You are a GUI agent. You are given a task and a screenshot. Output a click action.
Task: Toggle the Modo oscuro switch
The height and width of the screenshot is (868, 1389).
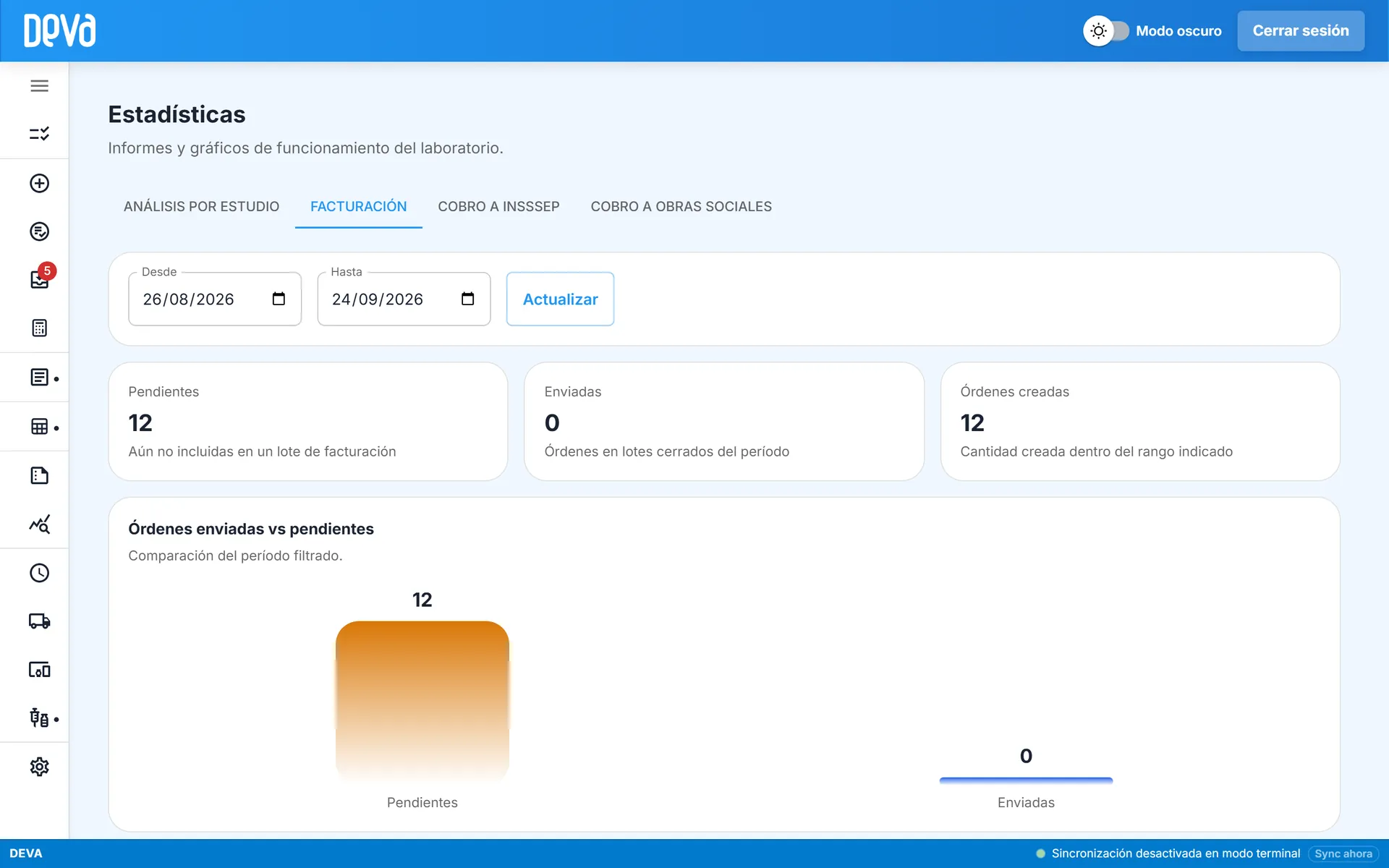click(x=1106, y=31)
